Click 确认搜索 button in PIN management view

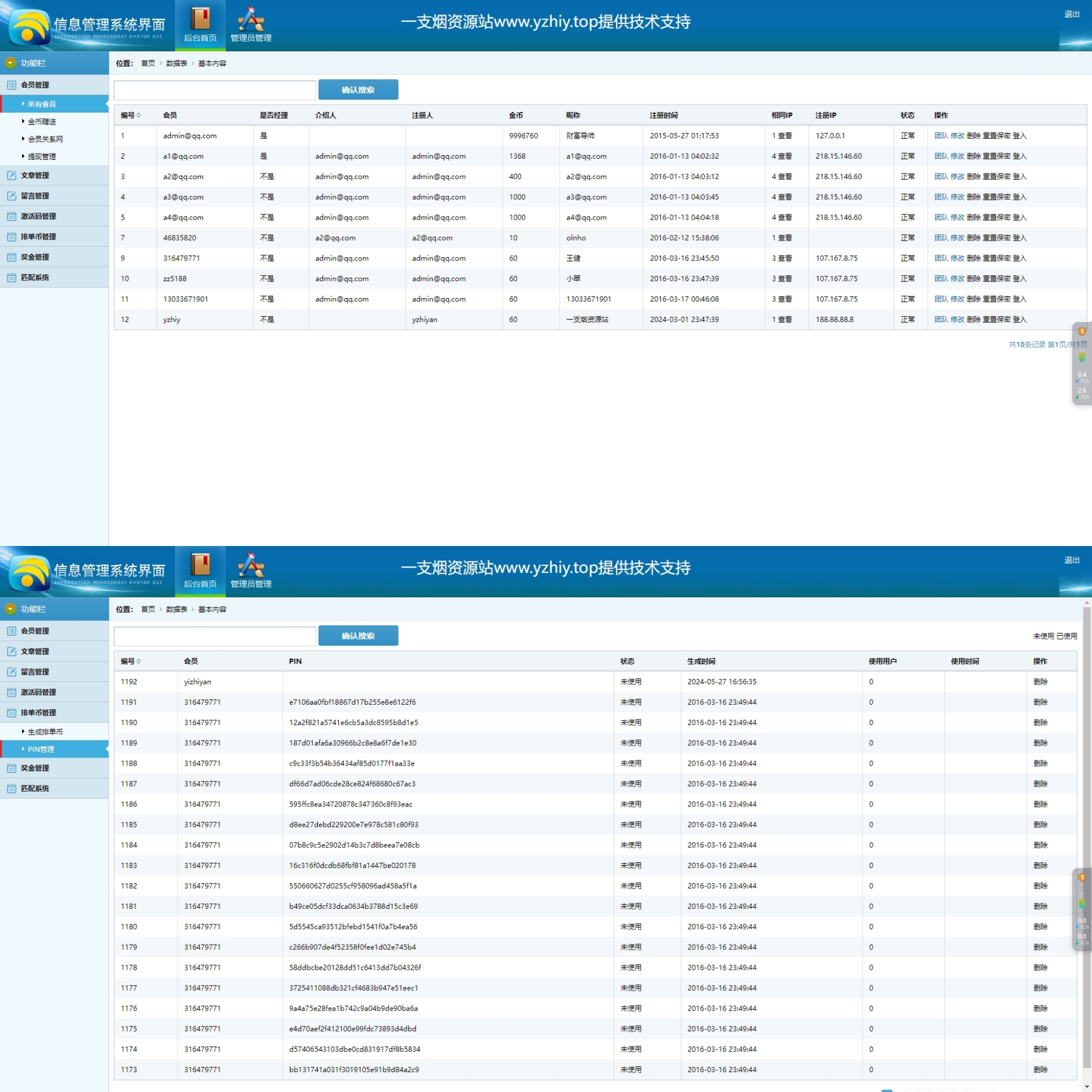pyautogui.click(x=358, y=636)
